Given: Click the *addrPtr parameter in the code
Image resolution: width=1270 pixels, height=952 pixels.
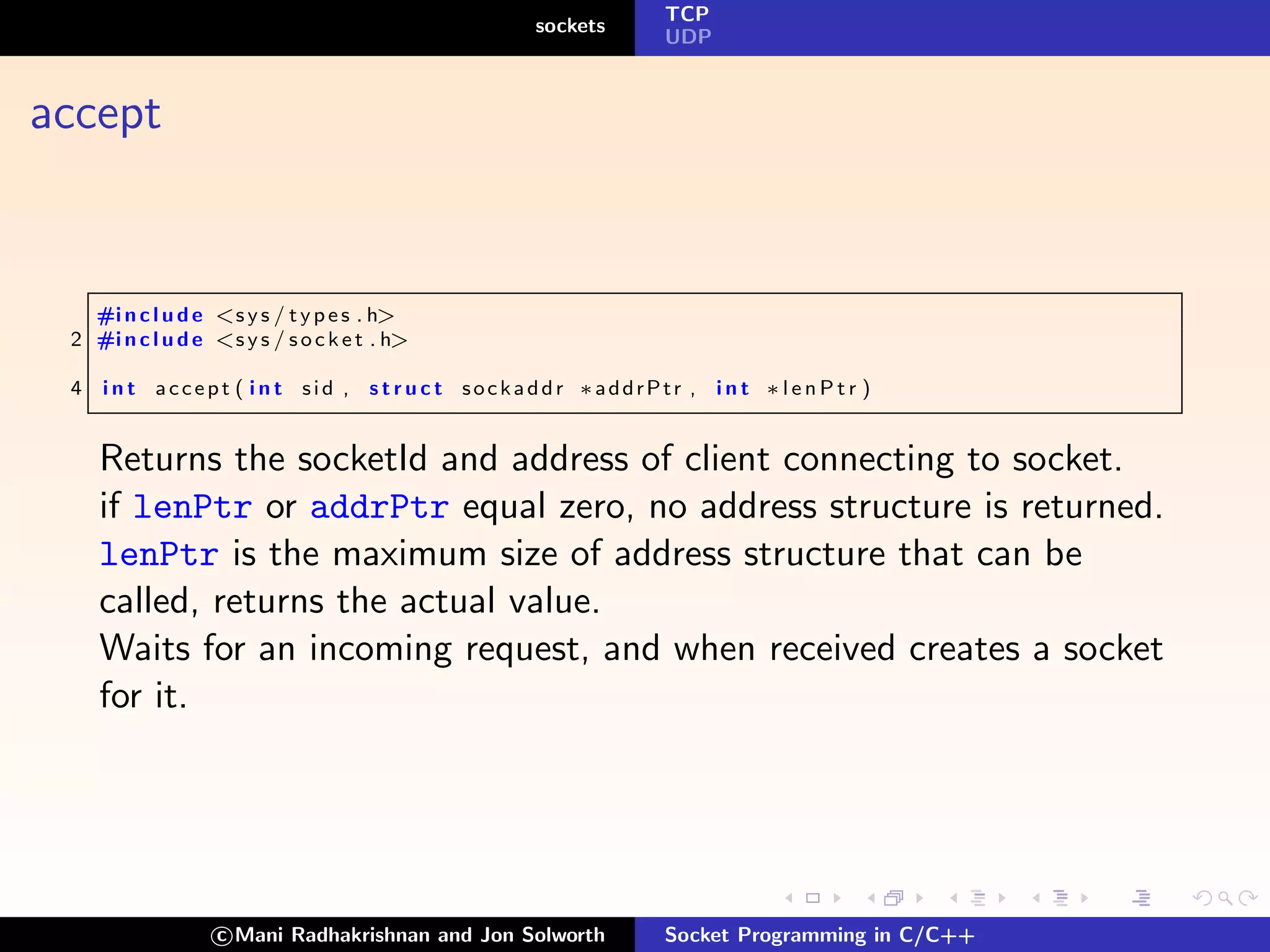Looking at the screenshot, I should pos(631,389).
